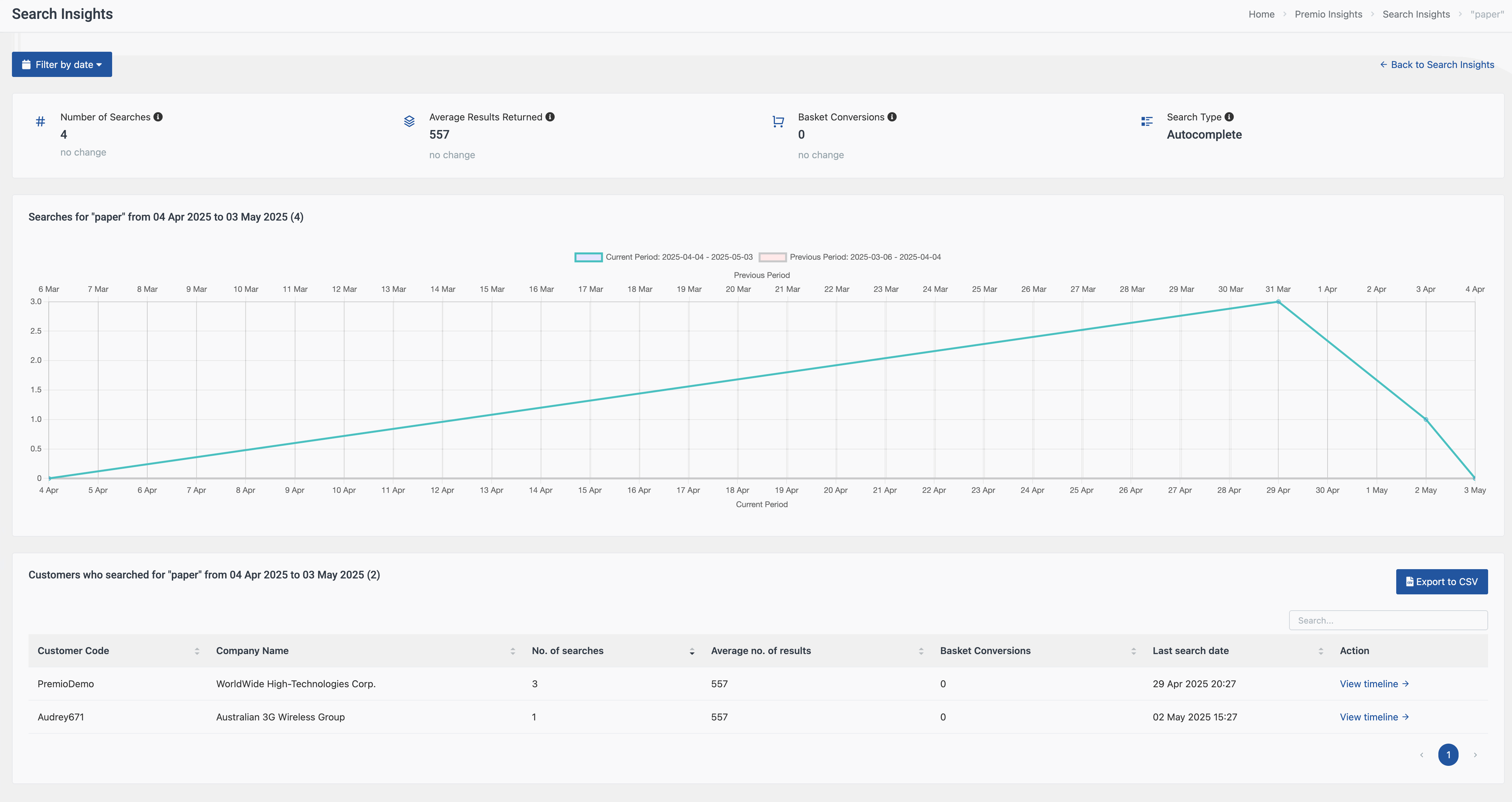Click the hash searches icon

(x=40, y=121)
